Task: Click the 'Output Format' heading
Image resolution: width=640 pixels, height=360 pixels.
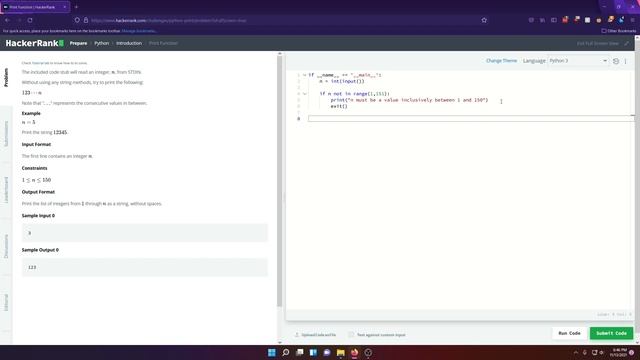Action: 38,192
